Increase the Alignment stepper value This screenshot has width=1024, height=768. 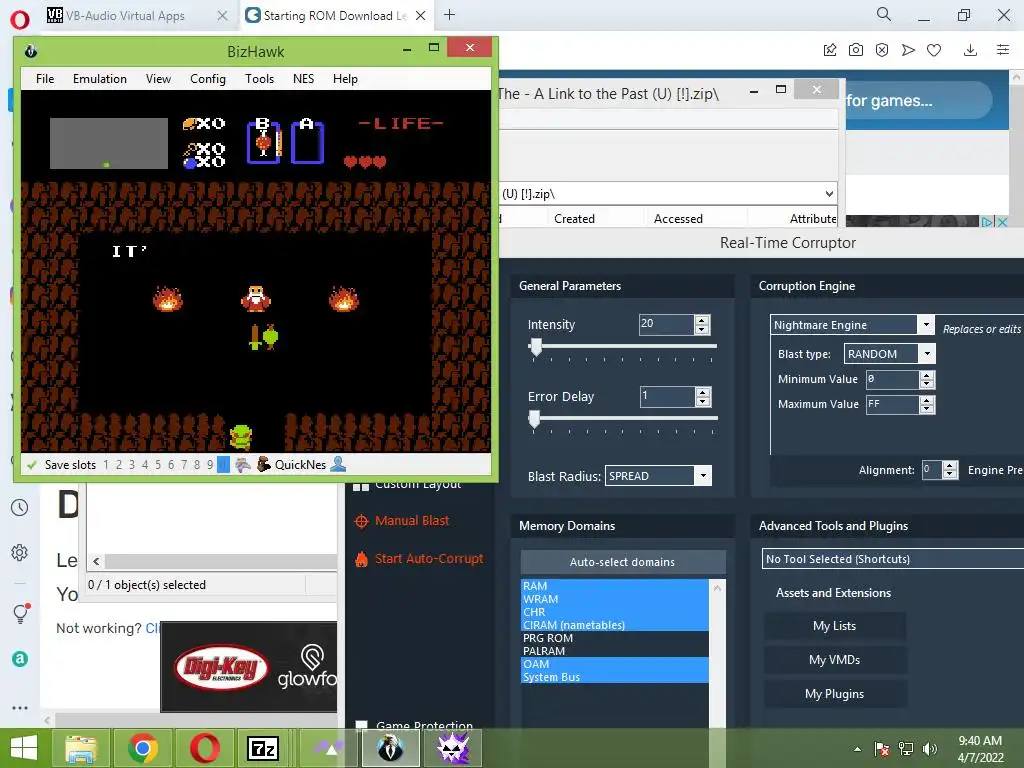click(x=951, y=466)
